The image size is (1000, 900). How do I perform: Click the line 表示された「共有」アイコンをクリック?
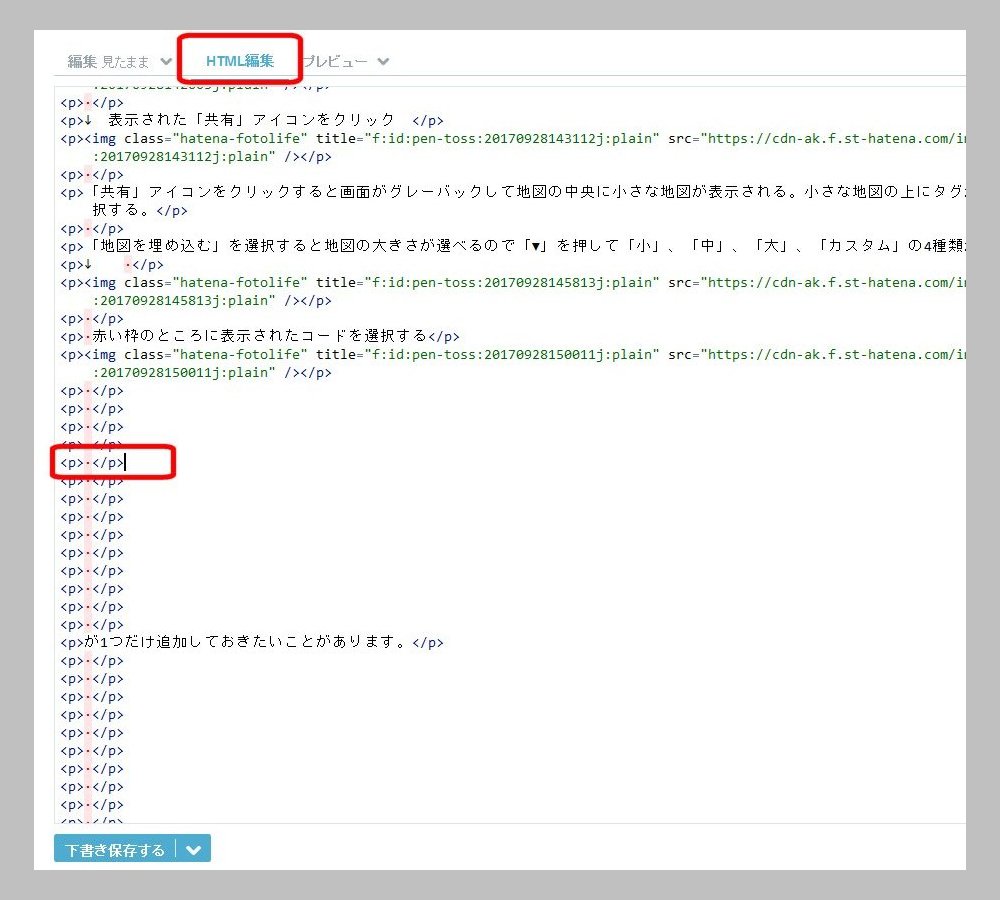click(x=251, y=120)
